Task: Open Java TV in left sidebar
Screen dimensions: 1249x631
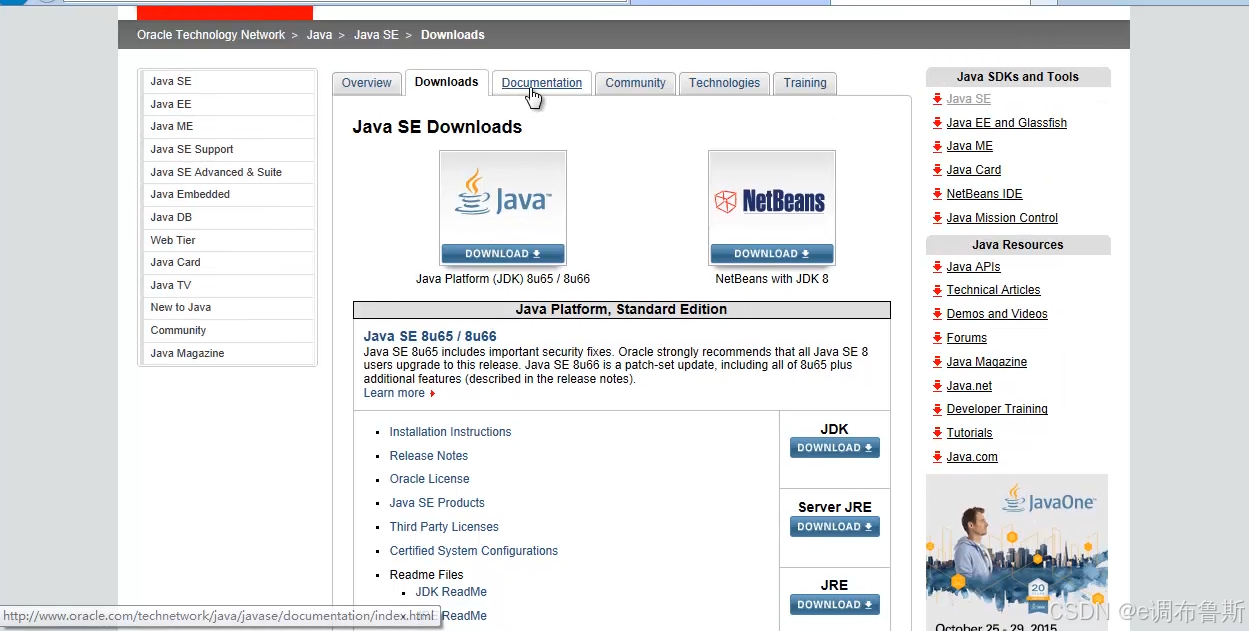Action: (229, 285)
